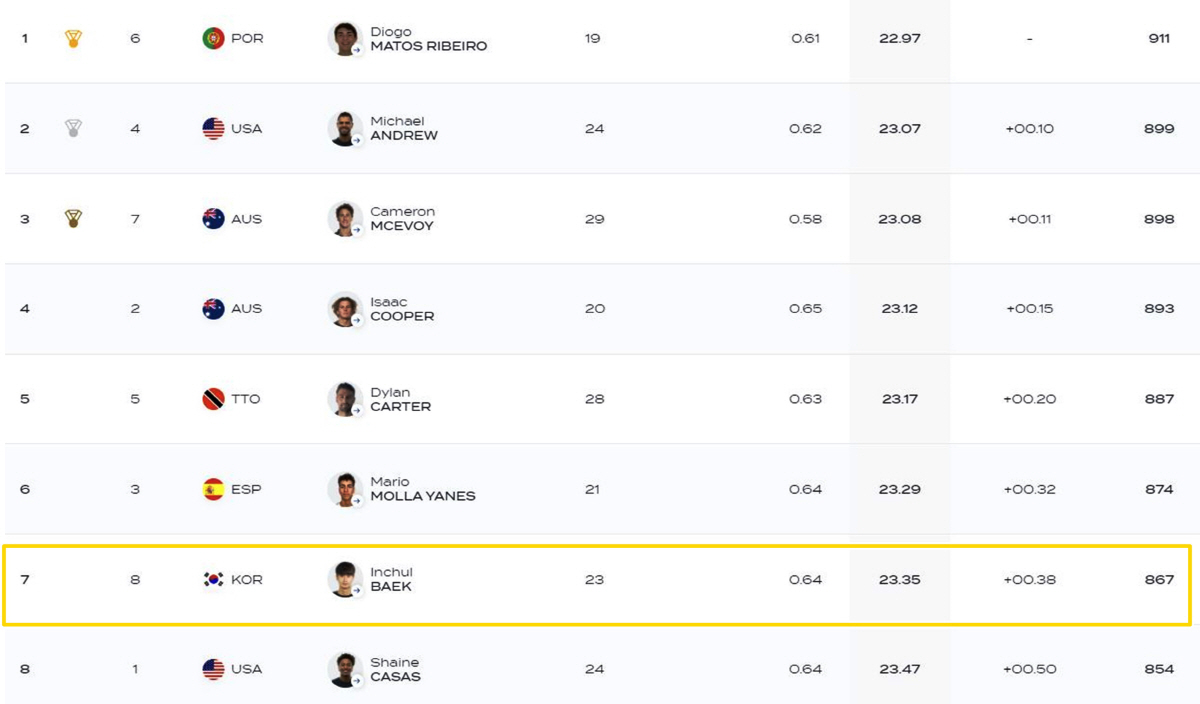Open the Shaine CASAS name link
The width and height of the screenshot is (1200, 704).
tap(395, 669)
